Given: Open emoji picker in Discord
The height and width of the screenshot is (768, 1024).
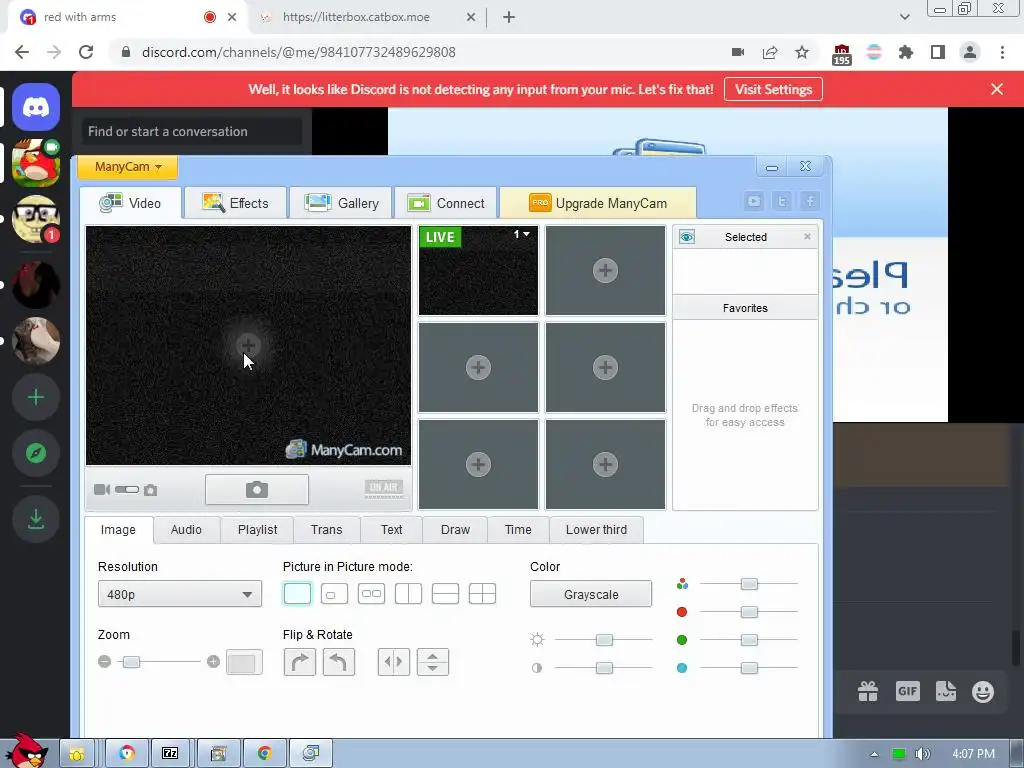Looking at the screenshot, I should click(x=983, y=691).
